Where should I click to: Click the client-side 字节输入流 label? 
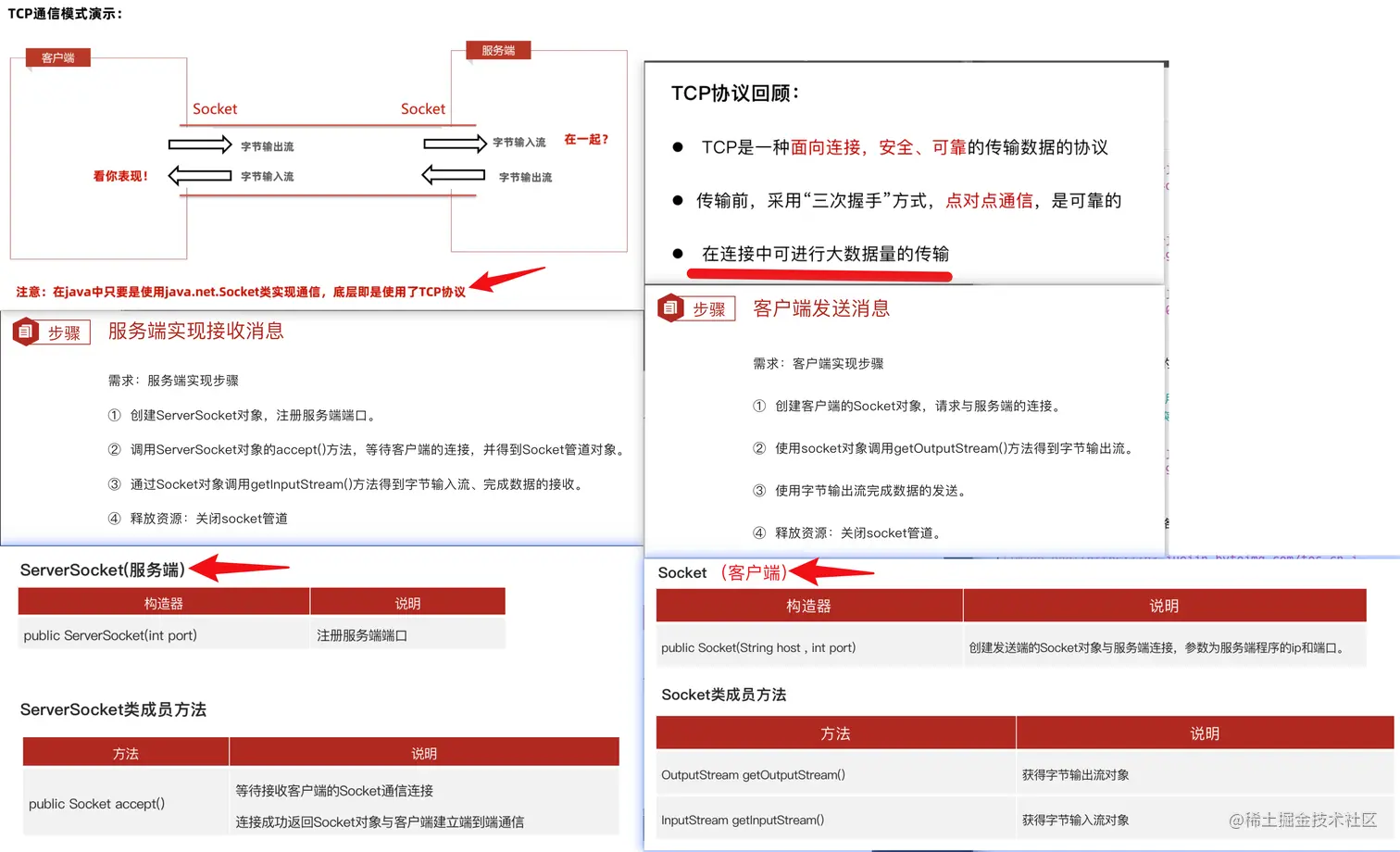(x=268, y=176)
